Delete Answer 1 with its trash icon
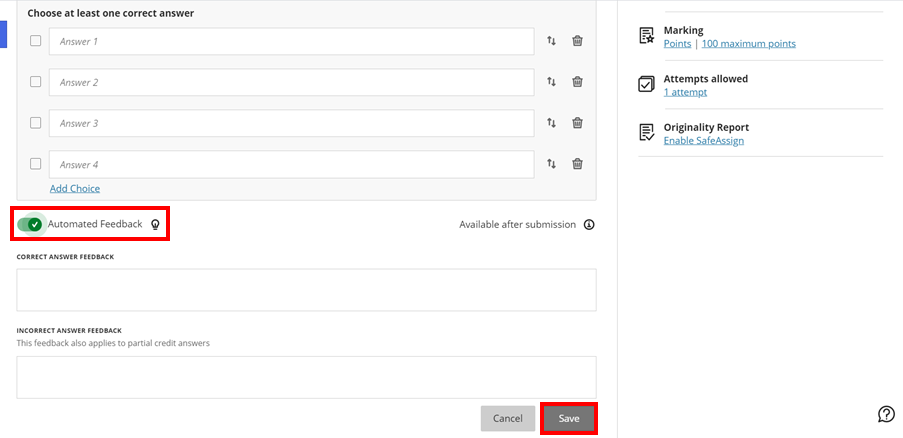 tap(577, 41)
